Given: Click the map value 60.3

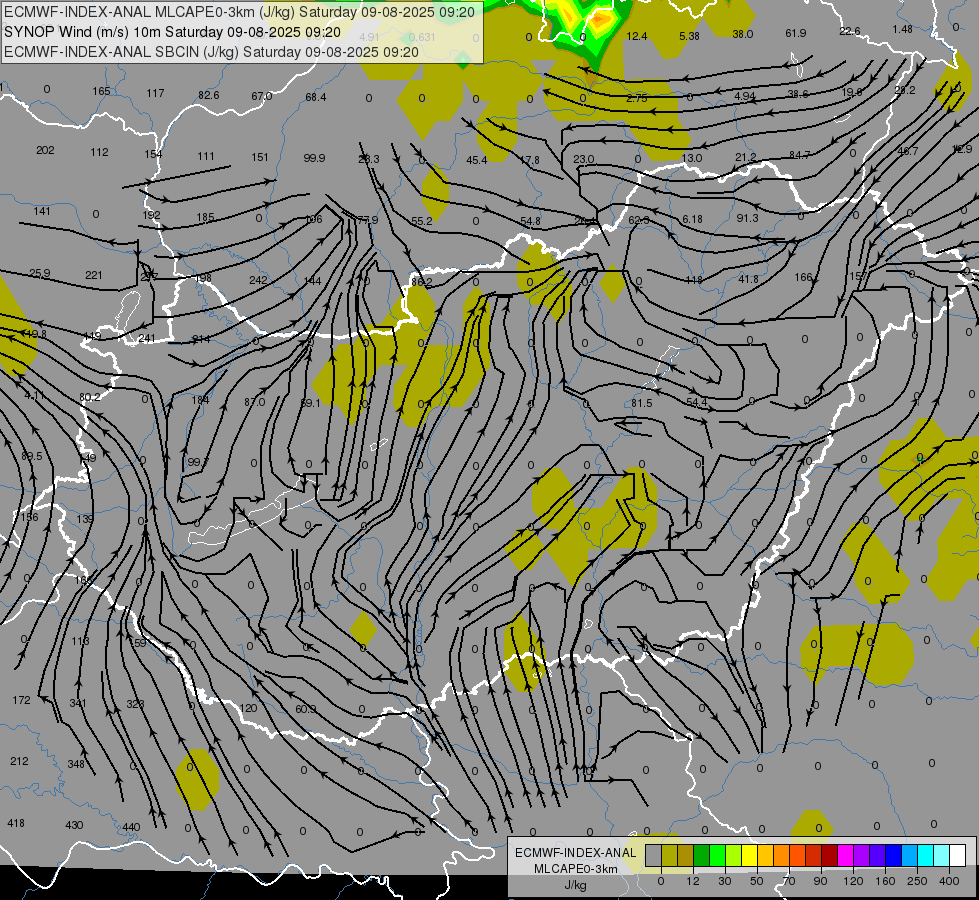Looking at the screenshot, I should point(305,709).
